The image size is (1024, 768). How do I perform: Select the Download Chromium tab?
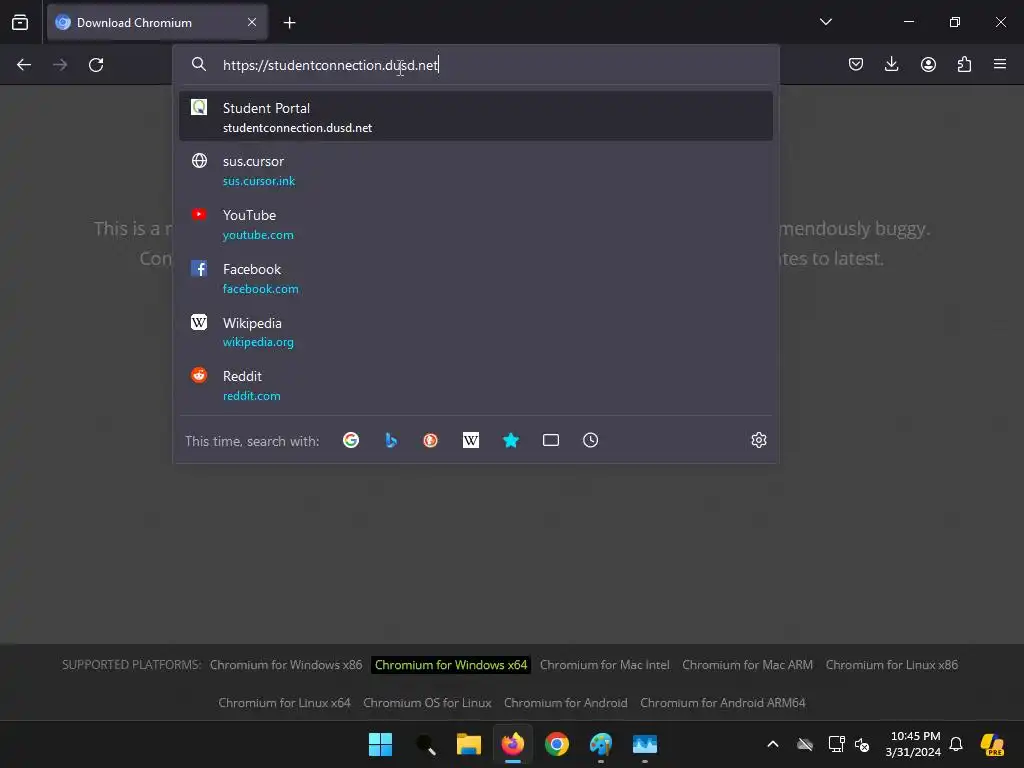(157, 22)
